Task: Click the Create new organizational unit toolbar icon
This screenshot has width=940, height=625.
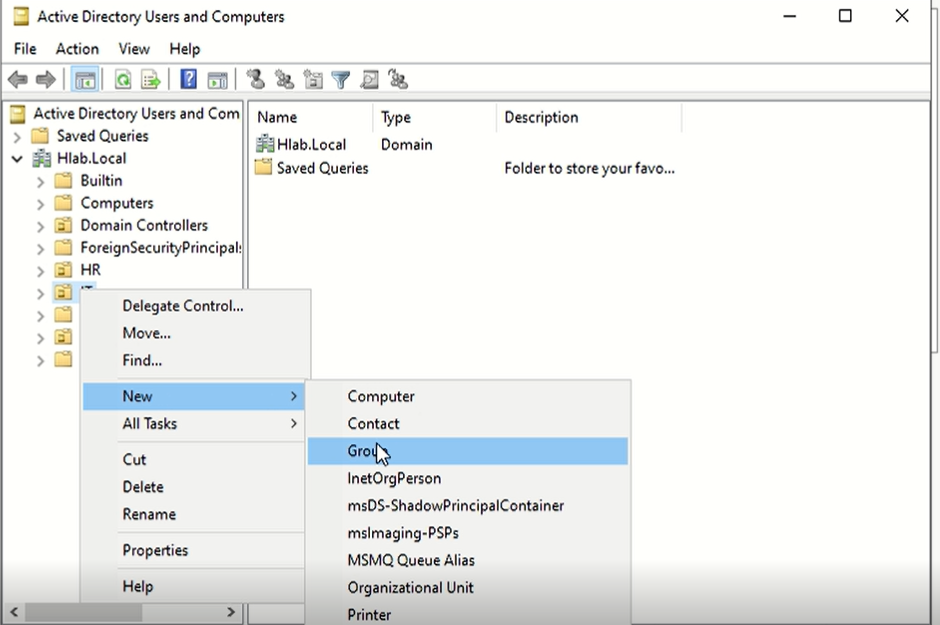Action: click(313, 79)
